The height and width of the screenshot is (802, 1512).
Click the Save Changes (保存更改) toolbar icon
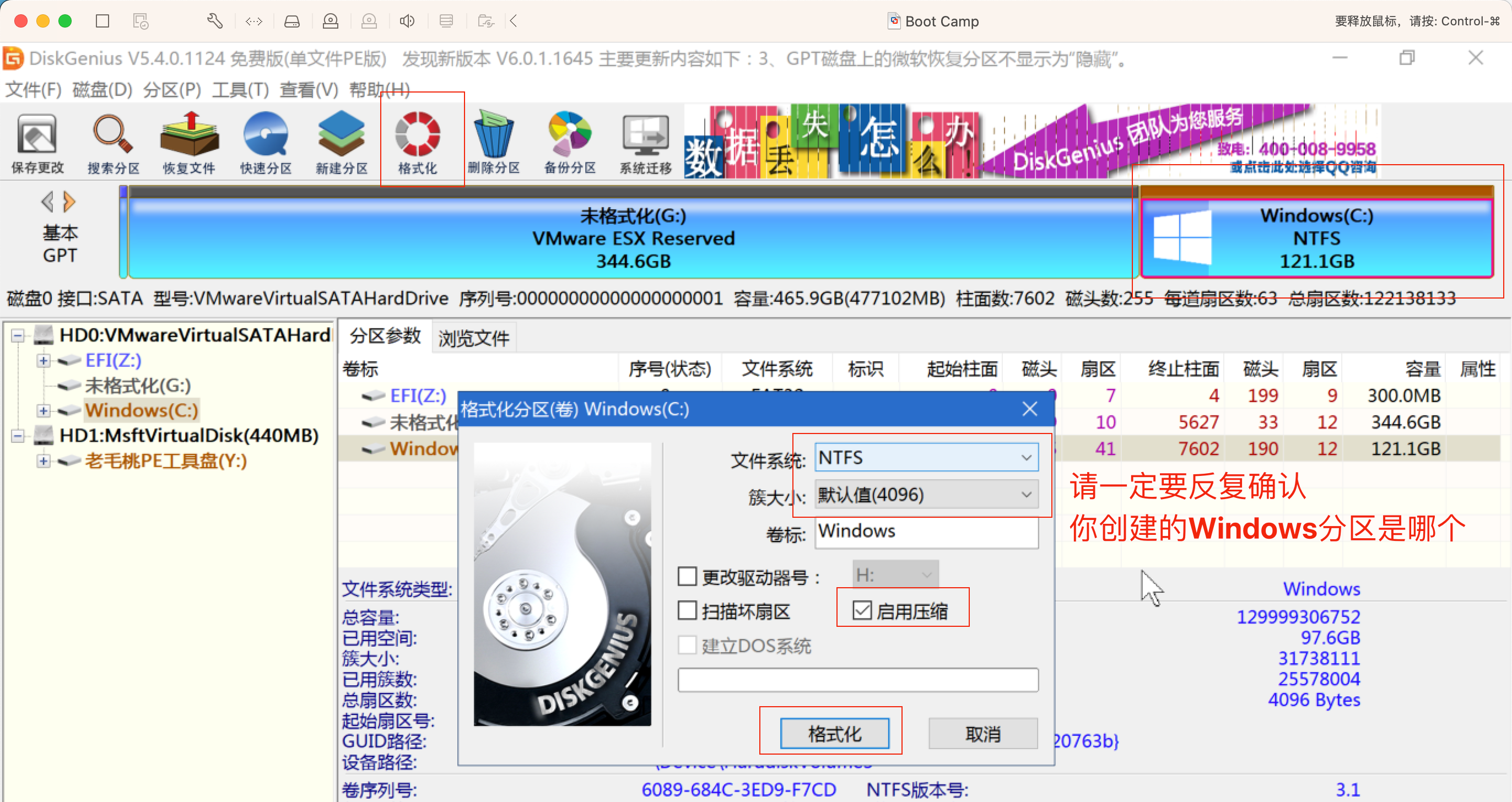(x=37, y=143)
